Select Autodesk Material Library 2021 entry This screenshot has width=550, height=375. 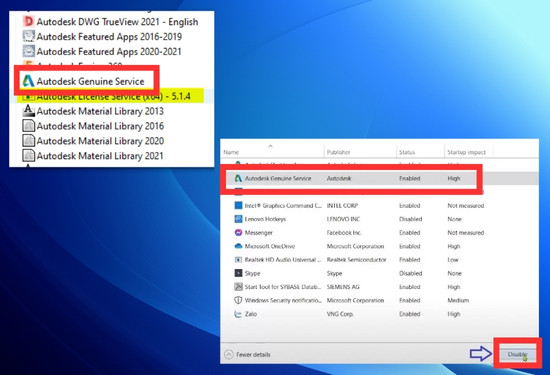(100, 156)
